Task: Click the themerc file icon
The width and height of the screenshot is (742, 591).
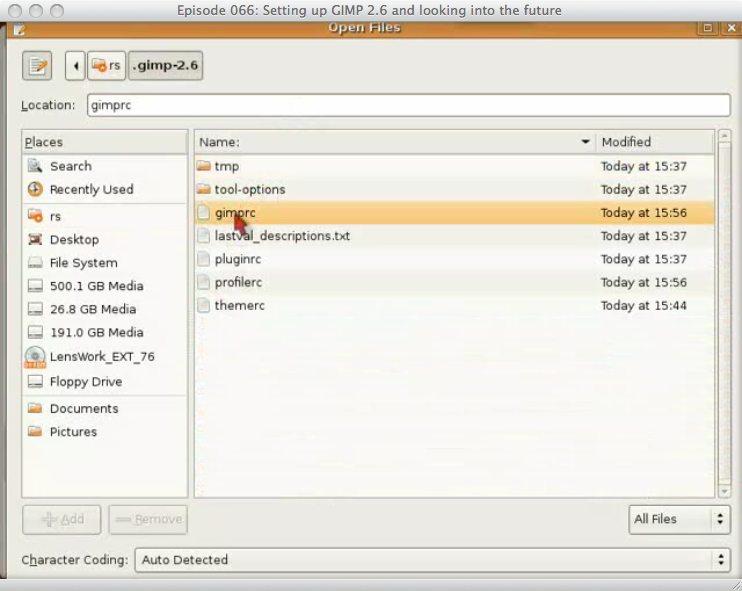Action: point(203,305)
